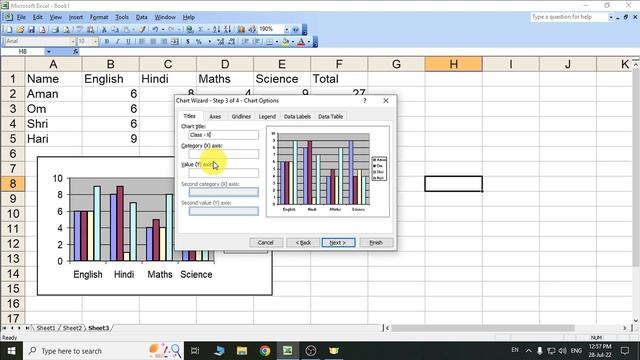This screenshot has width=640, height=360.
Task: Open the Format menu
Action: point(99,17)
